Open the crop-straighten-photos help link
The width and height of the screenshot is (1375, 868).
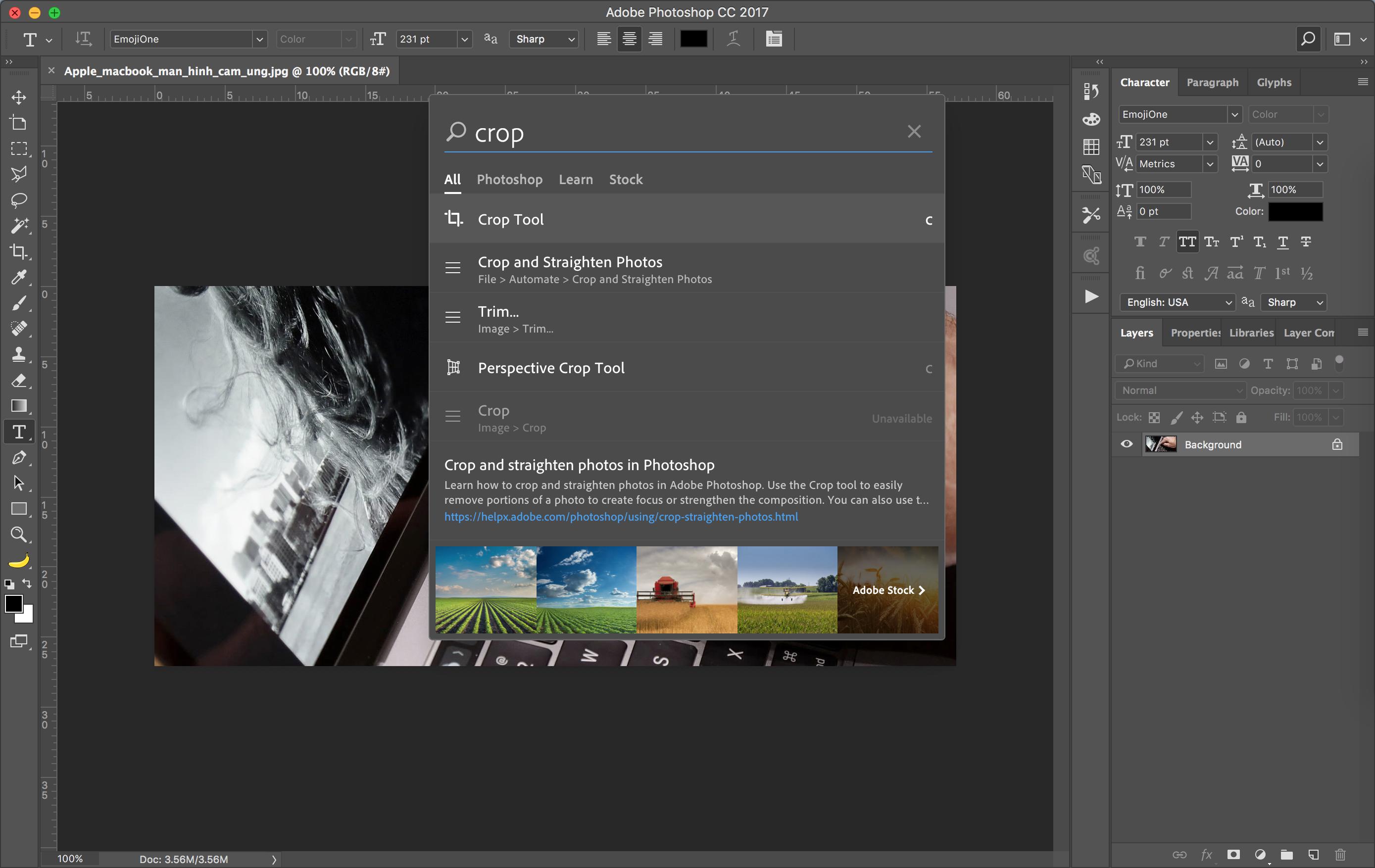(621, 516)
